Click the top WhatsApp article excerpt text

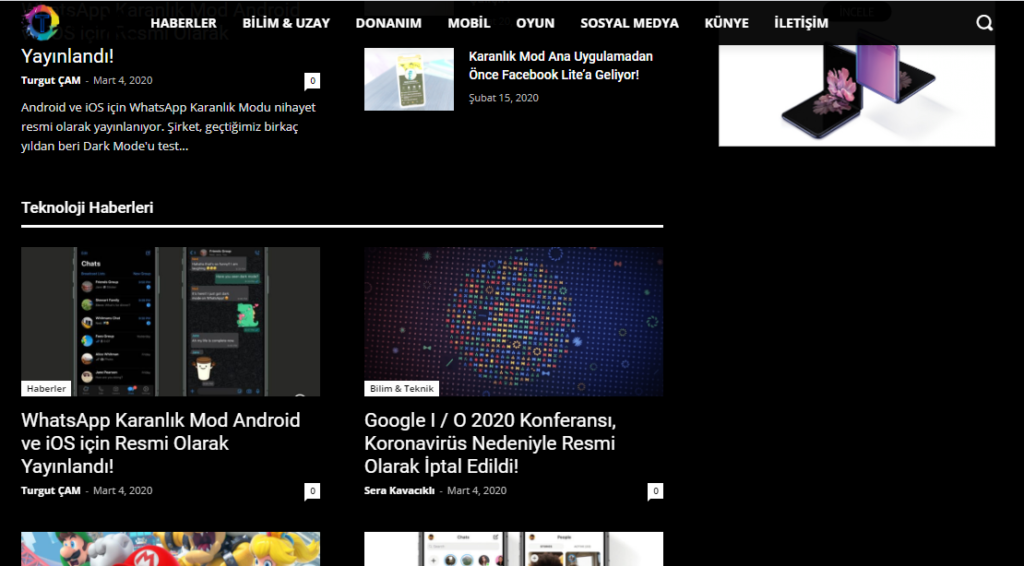click(168, 127)
